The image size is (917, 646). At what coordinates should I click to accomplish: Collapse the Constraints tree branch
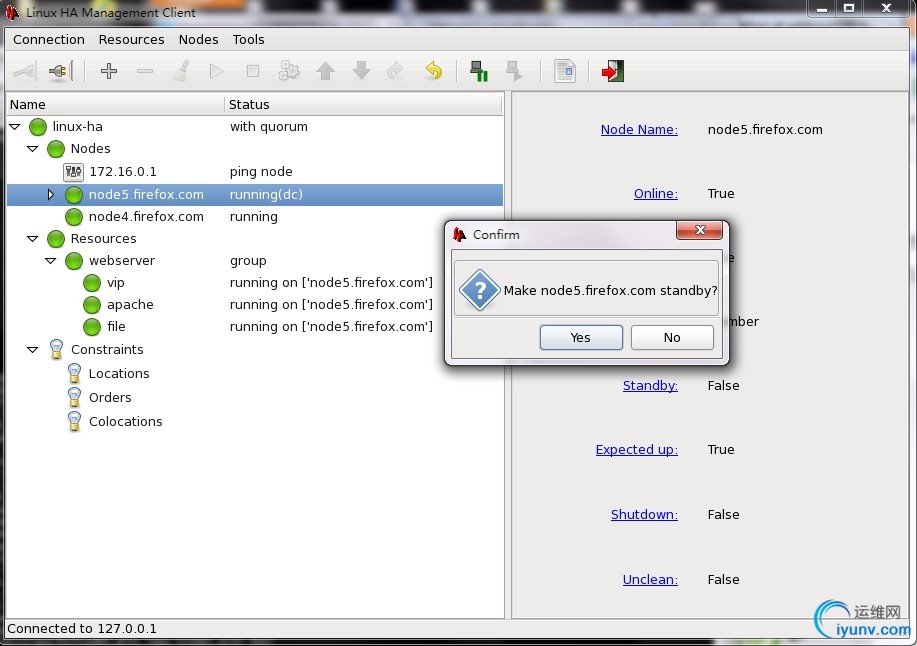tap(33, 350)
